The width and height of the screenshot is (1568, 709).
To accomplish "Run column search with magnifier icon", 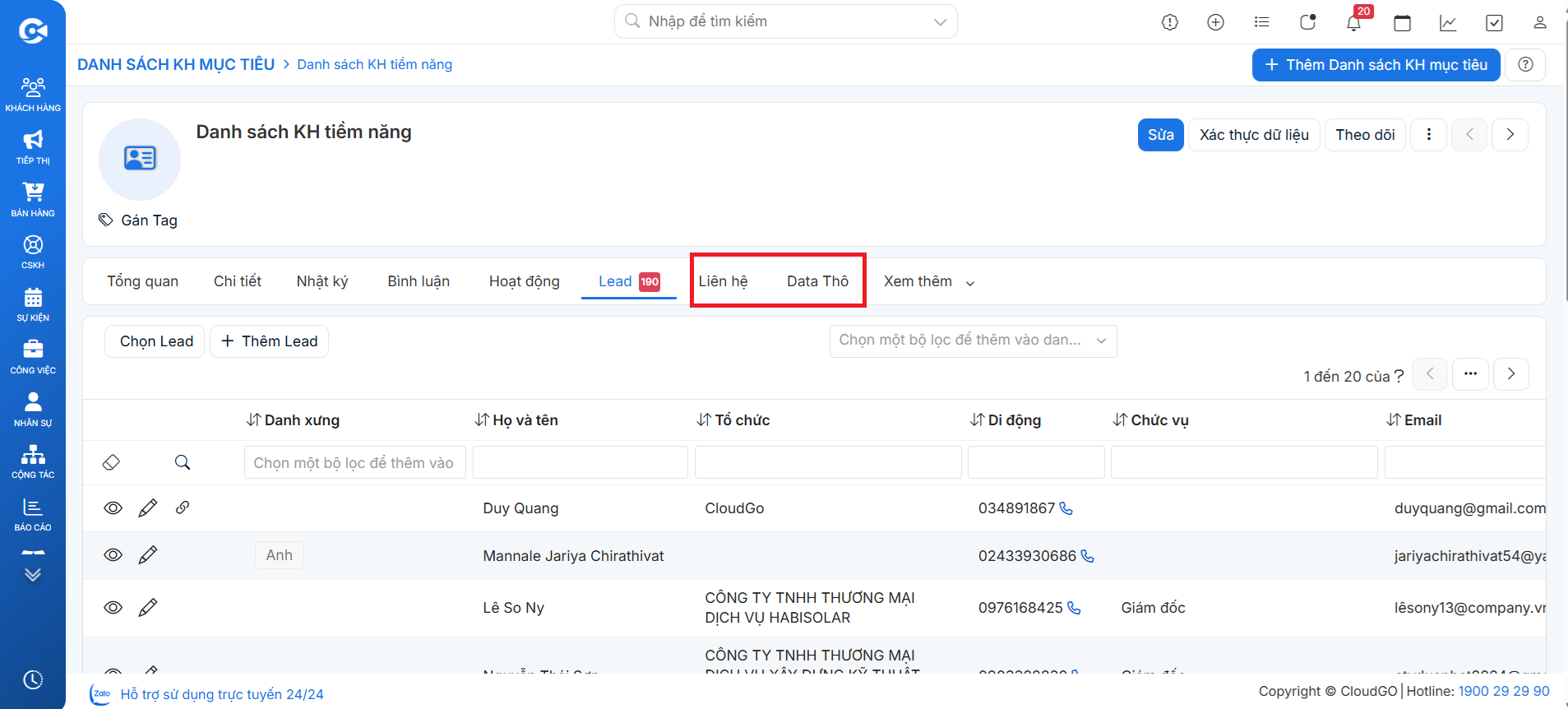I will [x=183, y=462].
